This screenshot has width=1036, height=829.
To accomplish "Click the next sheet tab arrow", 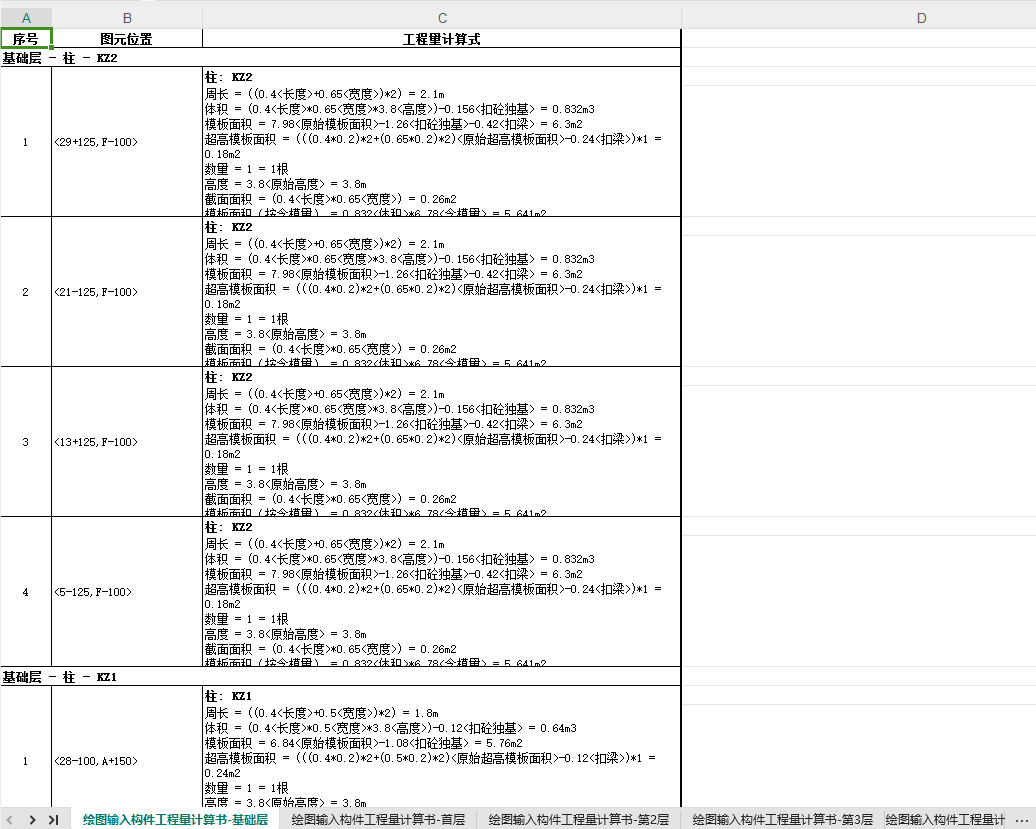I will tap(32, 820).
